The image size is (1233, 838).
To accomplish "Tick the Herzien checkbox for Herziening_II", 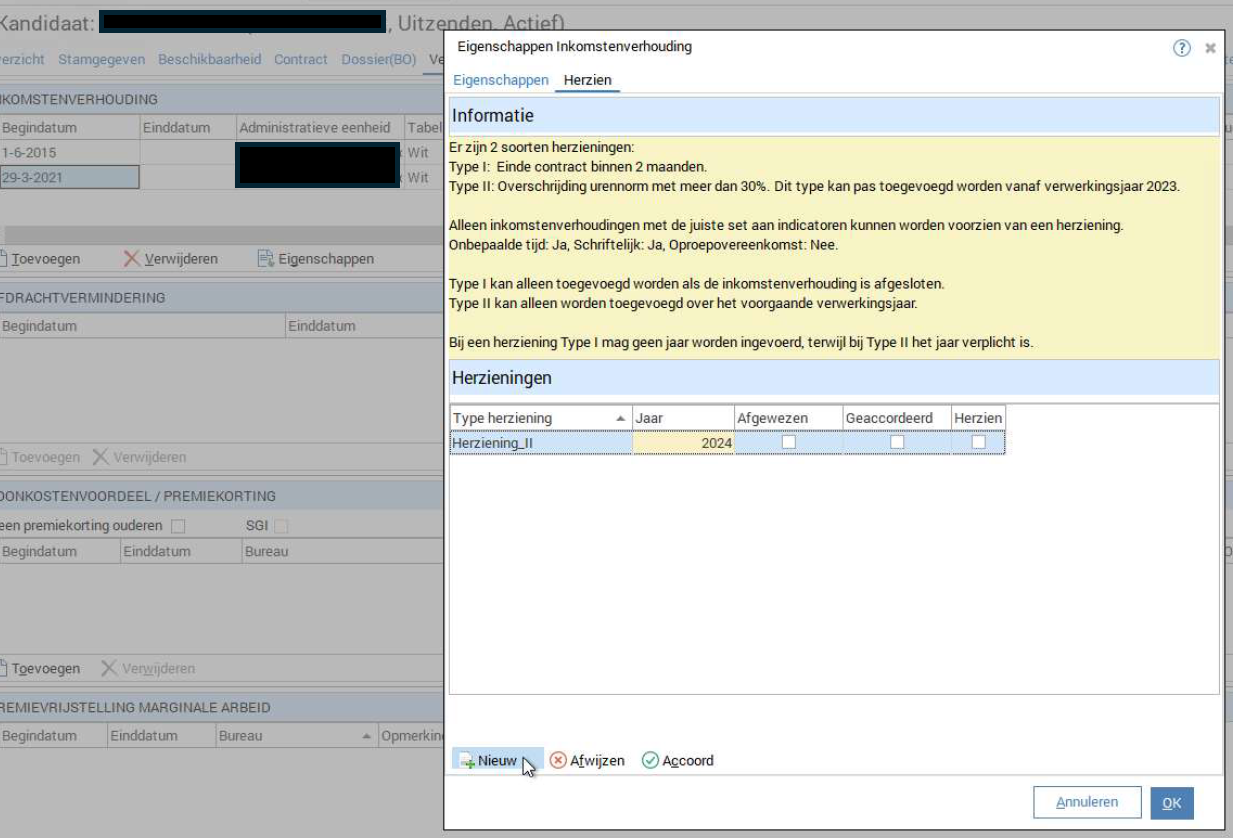I will click(x=978, y=442).
